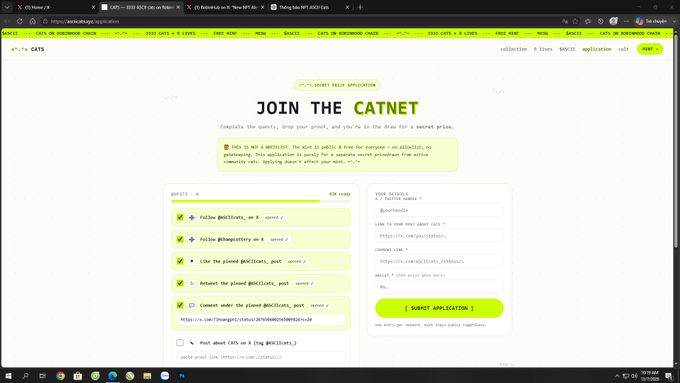Click the heart icon in Like quest
The height and width of the screenshot is (383, 680).
(192, 261)
